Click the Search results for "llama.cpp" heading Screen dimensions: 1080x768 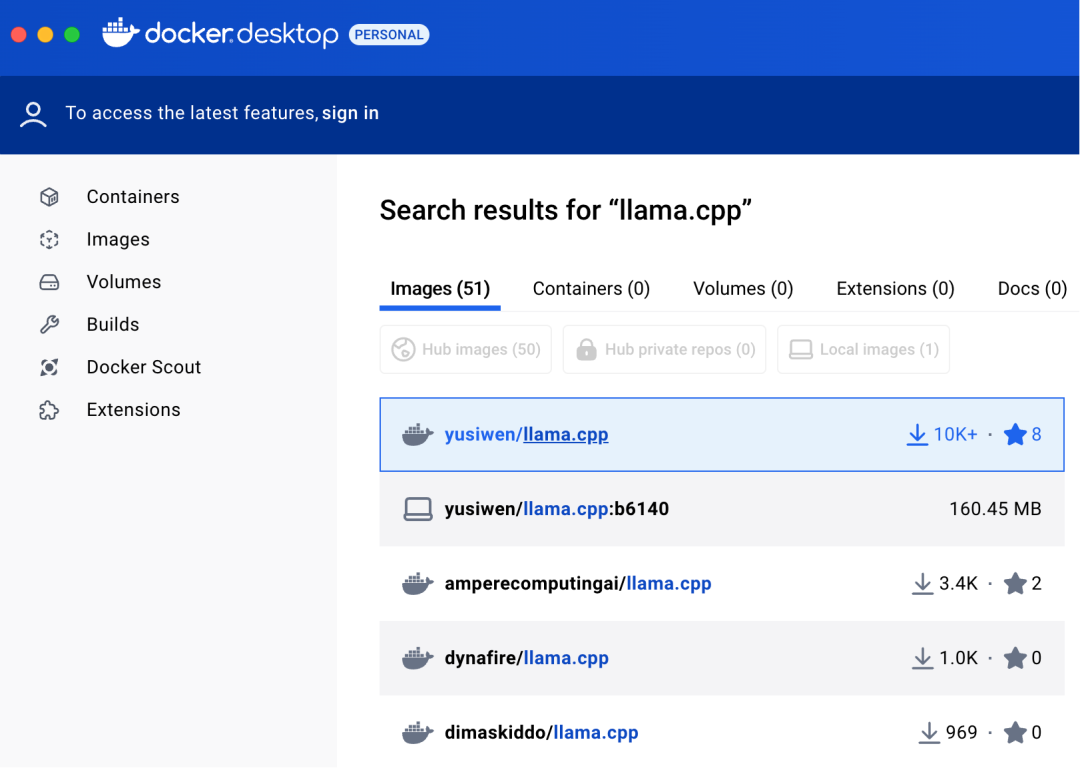click(x=565, y=210)
